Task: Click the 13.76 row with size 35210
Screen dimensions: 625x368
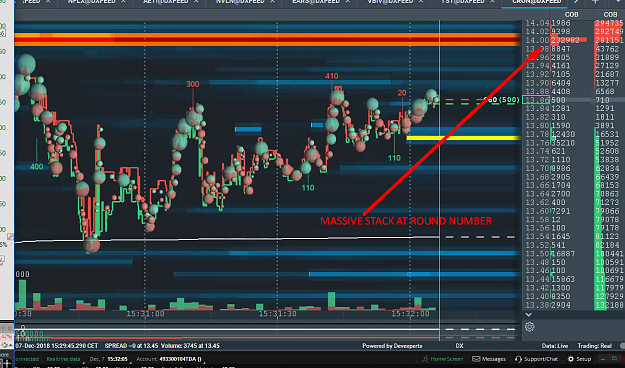Action: [574, 142]
